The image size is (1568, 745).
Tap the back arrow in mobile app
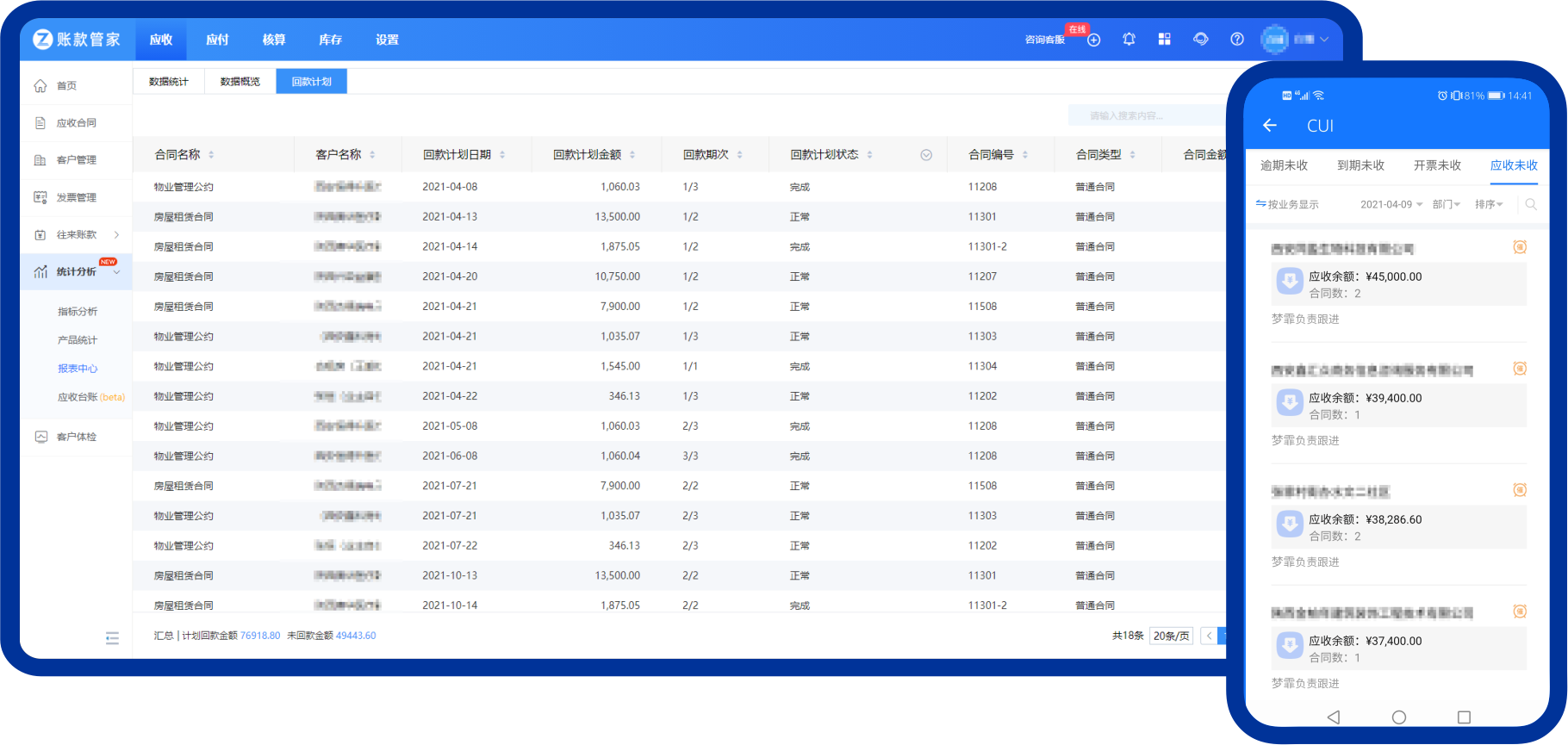(x=1270, y=126)
